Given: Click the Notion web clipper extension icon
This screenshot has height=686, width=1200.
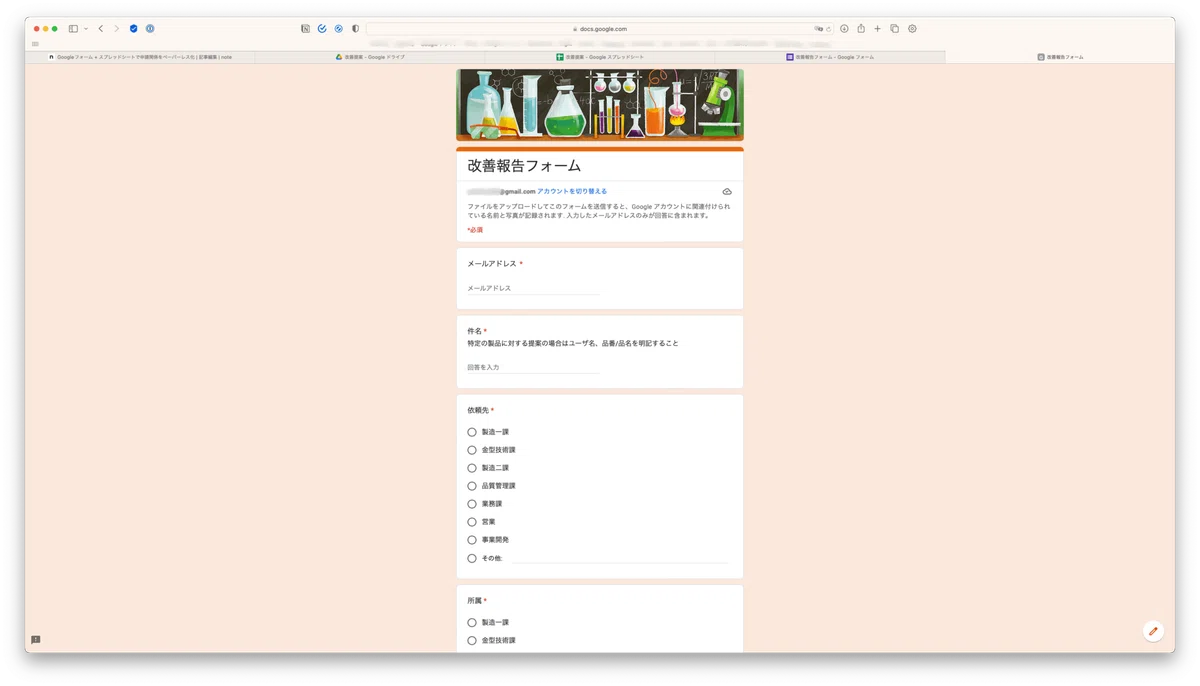Looking at the screenshot, I should pos(306,29).
